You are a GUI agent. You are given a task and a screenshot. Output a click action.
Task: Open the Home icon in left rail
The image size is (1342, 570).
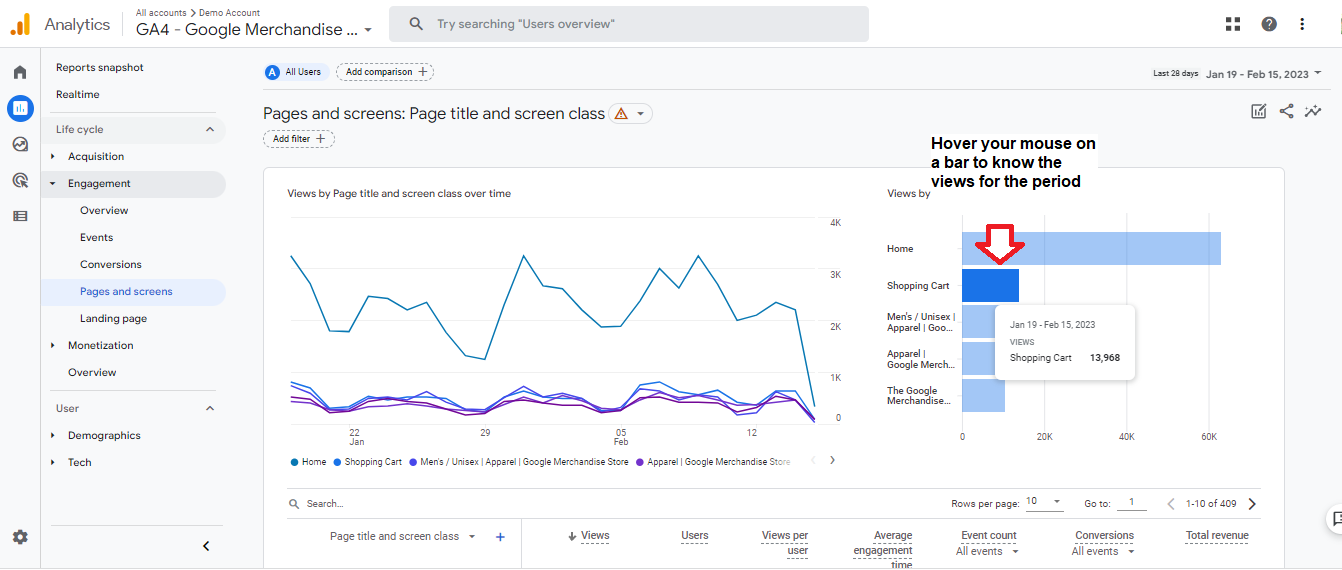coord(20,72)
